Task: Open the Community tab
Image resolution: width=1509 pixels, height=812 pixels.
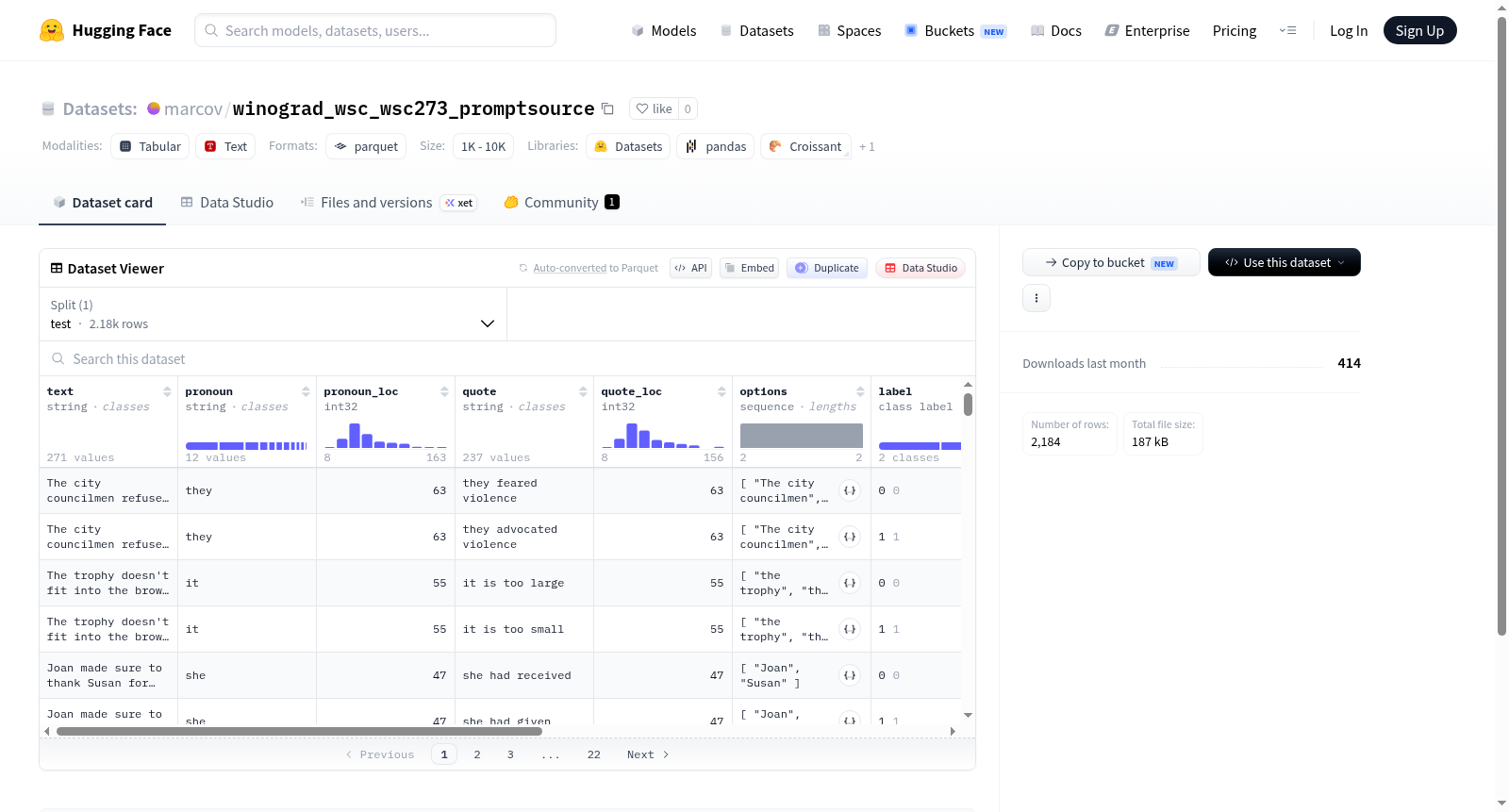Action: [561, 202]
